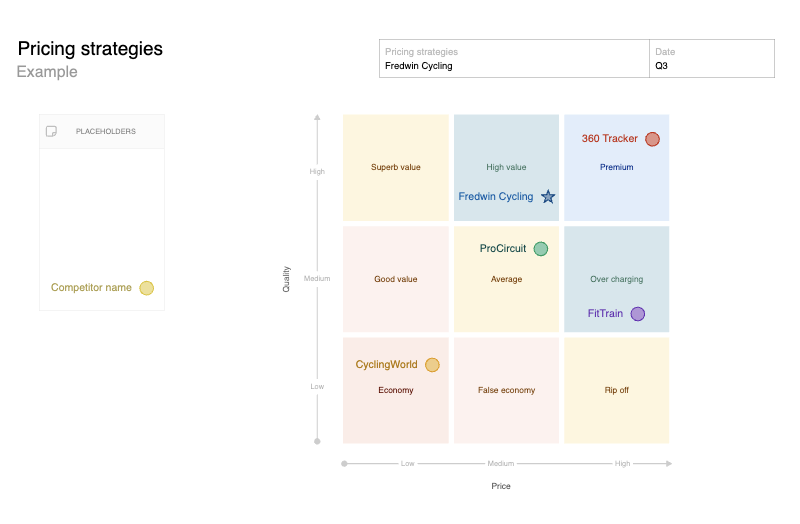The image size is (800, 524).
Task: Click the Fredwin Cycling input field
Action: (514, 59)
